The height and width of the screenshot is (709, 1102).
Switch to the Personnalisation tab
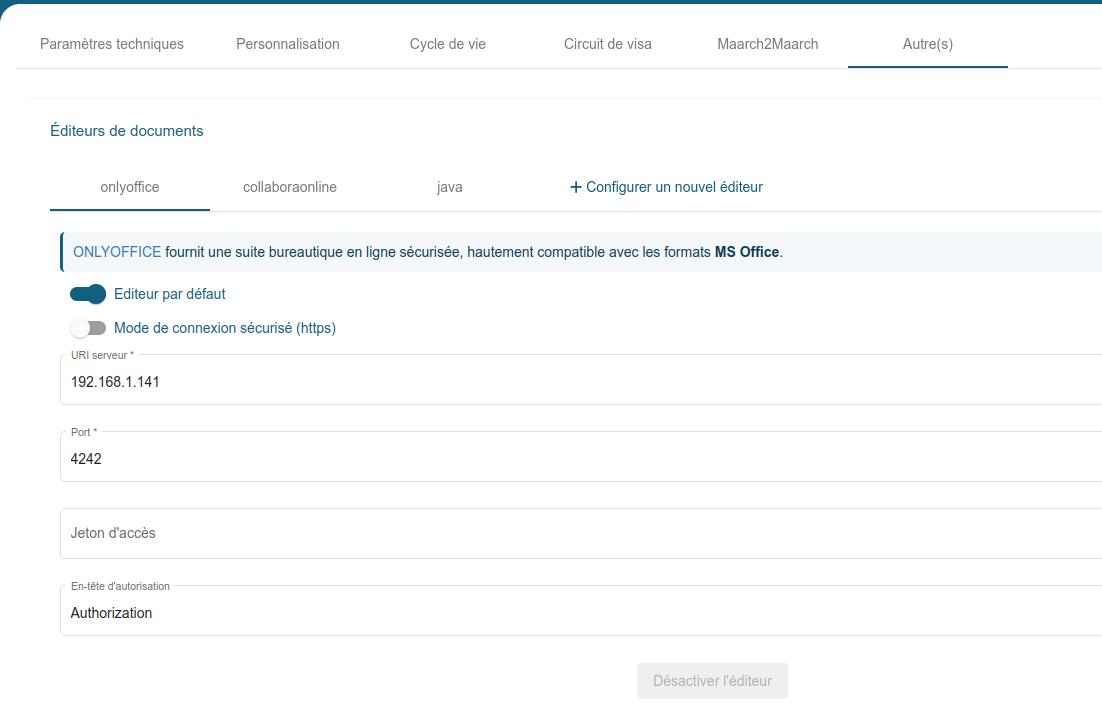(288, 44)
